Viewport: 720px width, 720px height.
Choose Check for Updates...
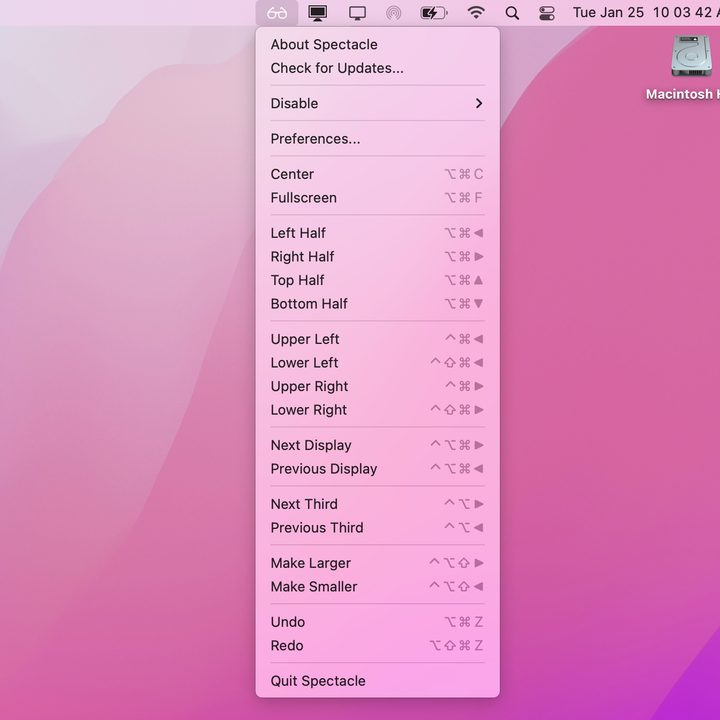click(x=377, y=68)
